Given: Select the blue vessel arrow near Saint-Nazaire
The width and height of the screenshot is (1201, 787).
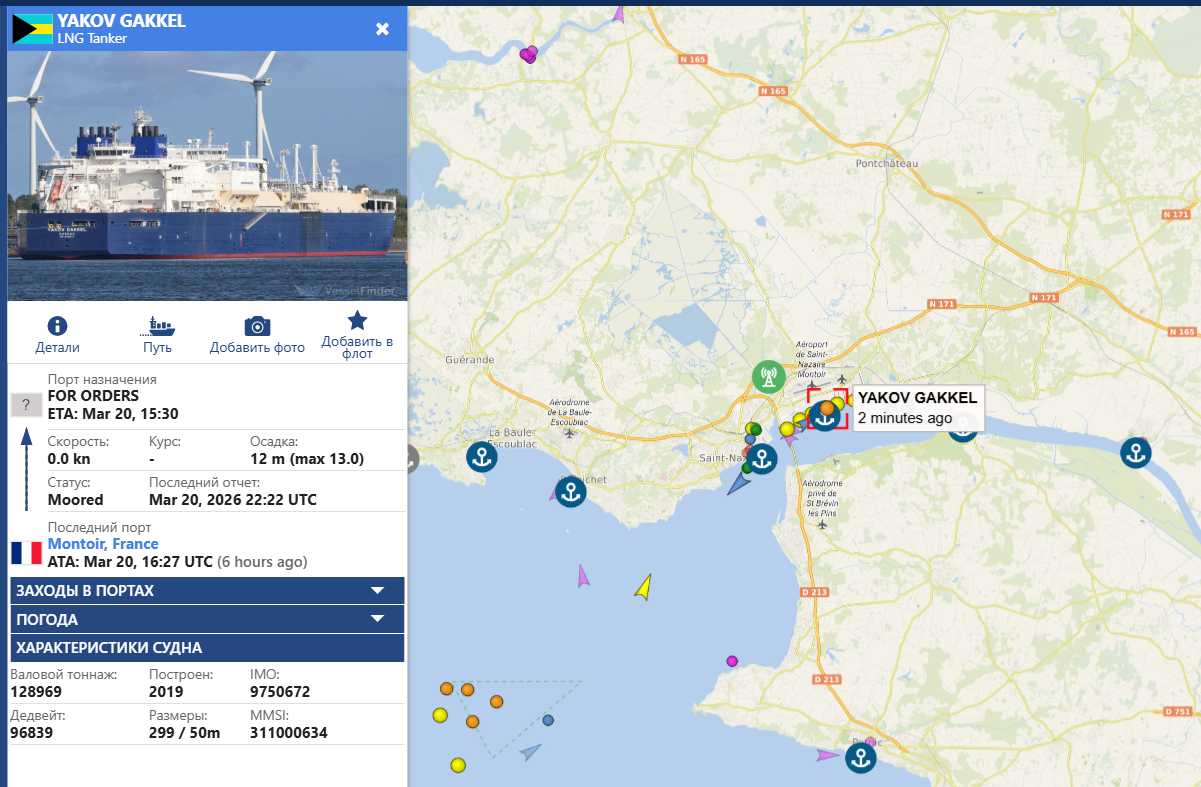Looking at the screenshot, I should tap(739, 484).
